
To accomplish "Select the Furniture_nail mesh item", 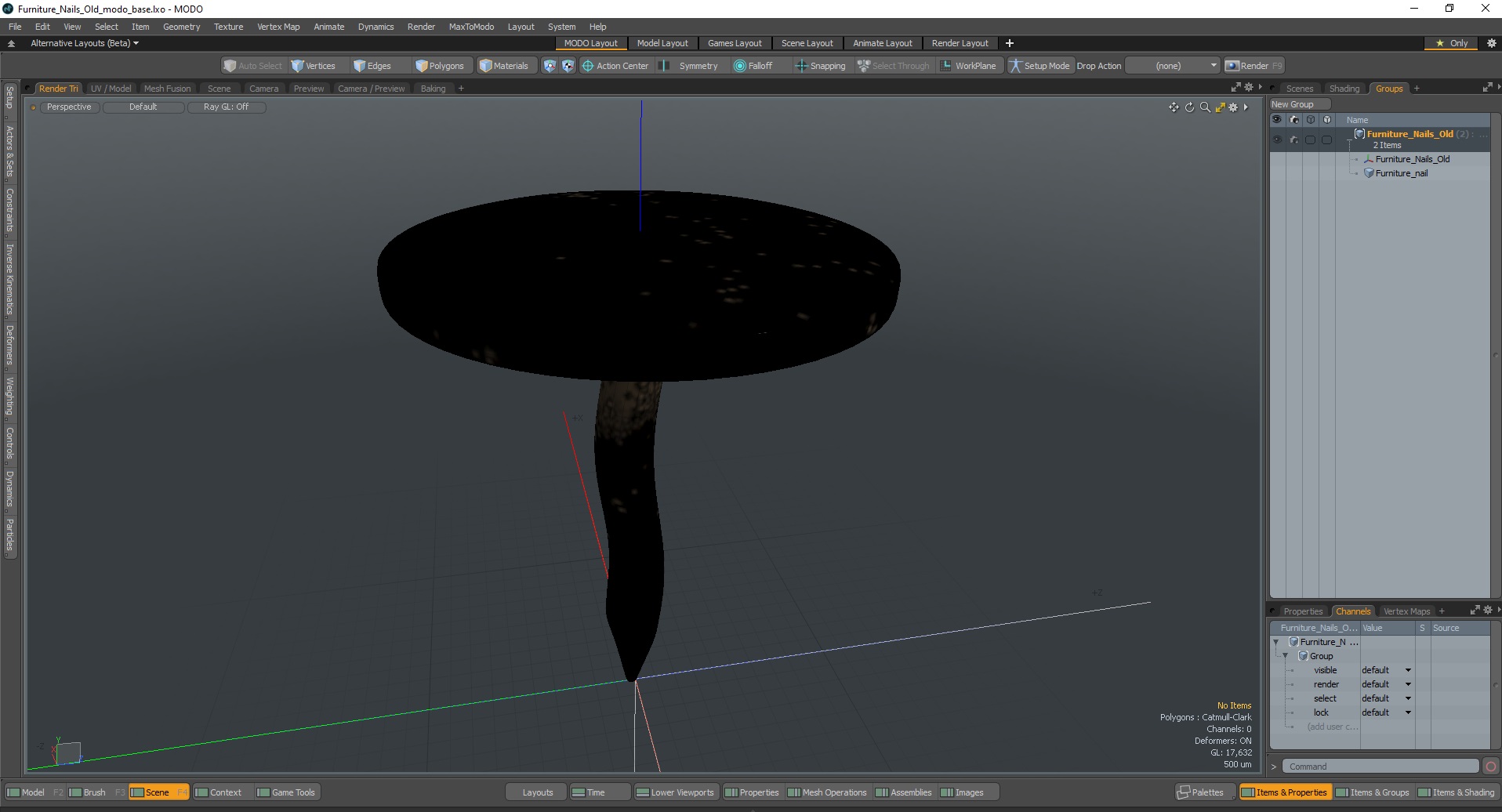I will pyautogui.click(x=1401, y=173).
